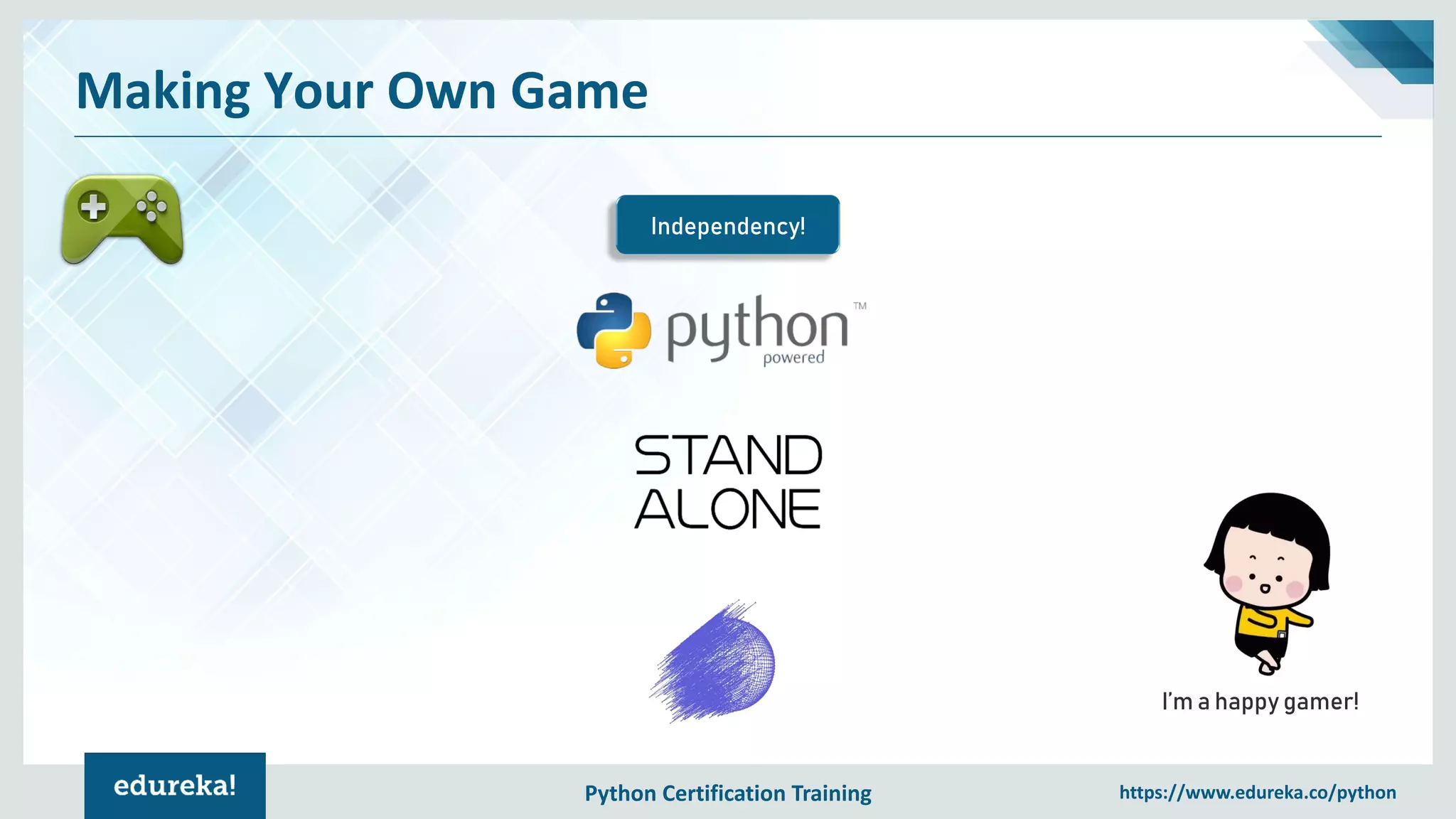The width and height of the screenshot is (1456, 819).
Task: Click the 'I'm a happy gamer!' caption
Action: pyautogui.click(x=1260, y=702)
